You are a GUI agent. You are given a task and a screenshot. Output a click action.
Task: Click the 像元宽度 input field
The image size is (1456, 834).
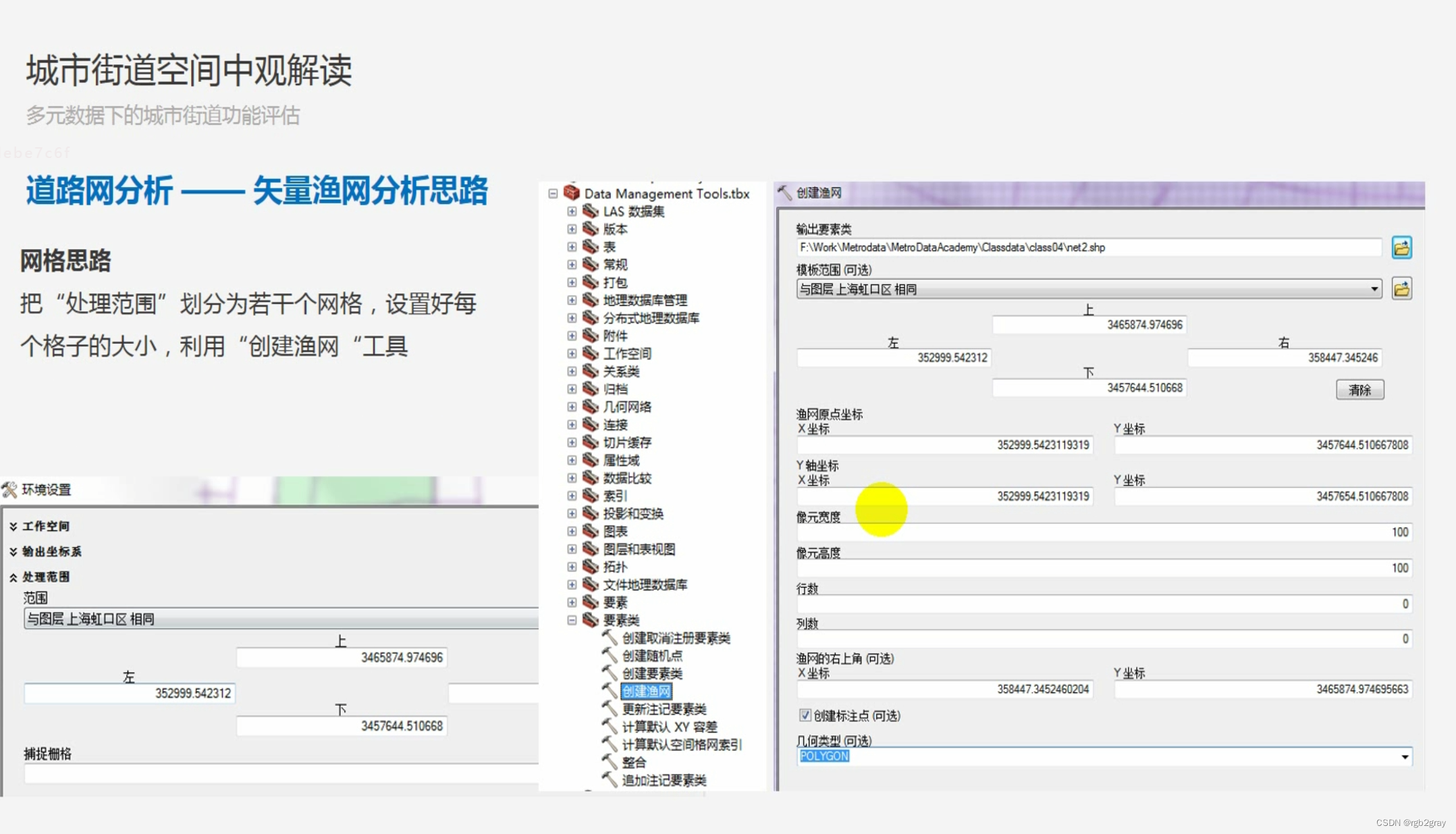click(1104, 532)
